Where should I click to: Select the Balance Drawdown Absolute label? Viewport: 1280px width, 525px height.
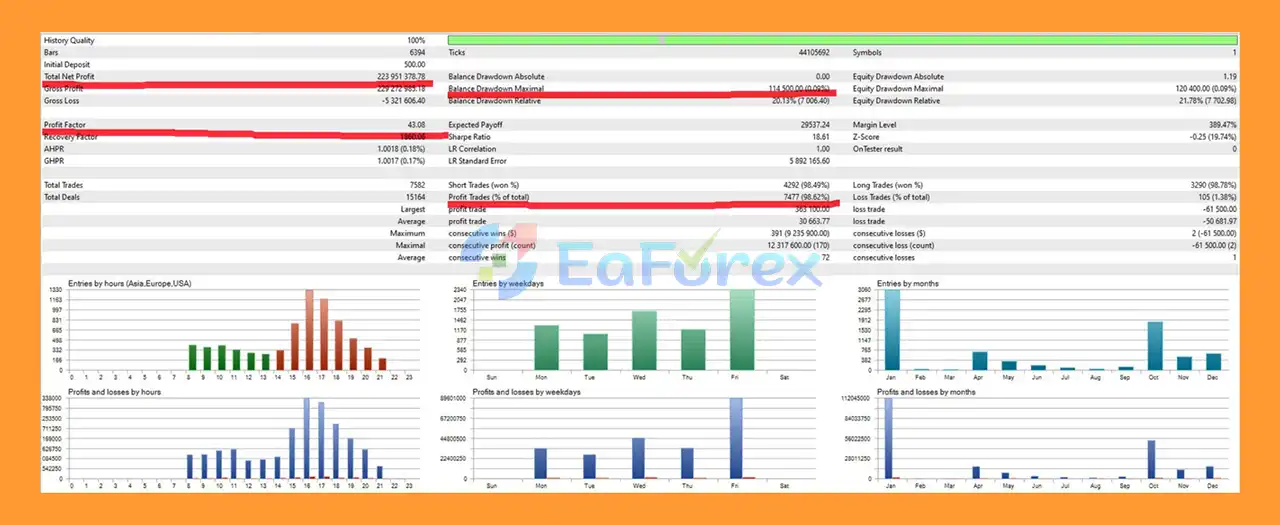[496, 76]
